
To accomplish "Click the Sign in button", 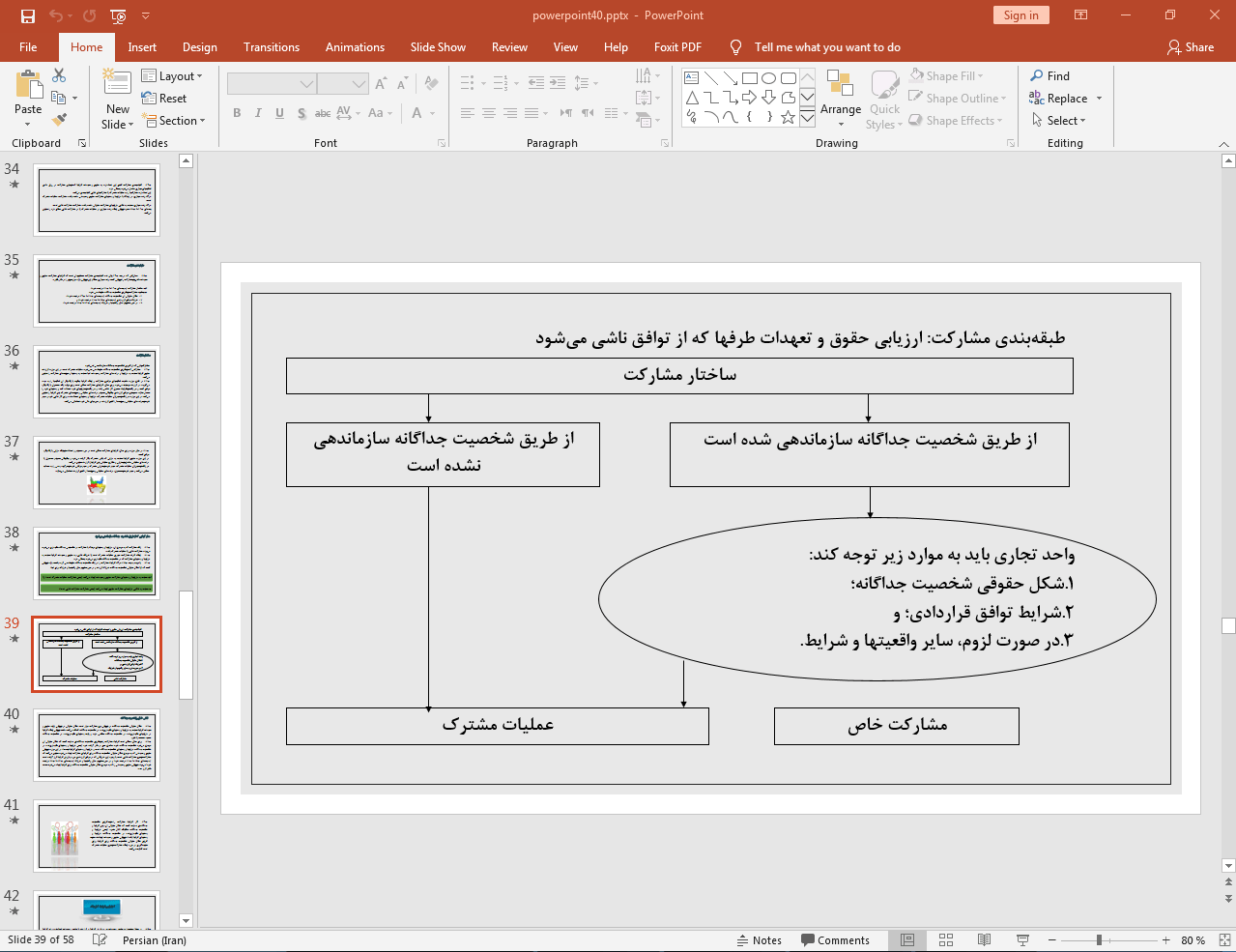I will click(x=1020, y=15).
